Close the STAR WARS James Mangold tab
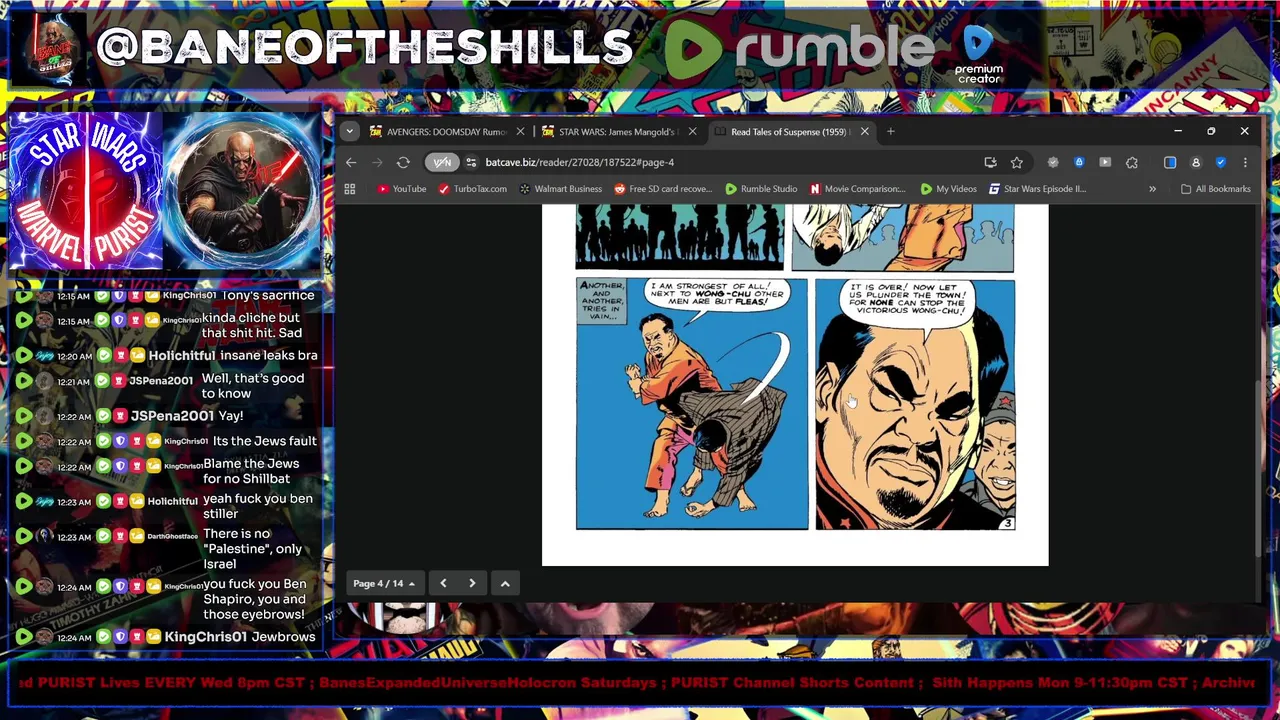 (x=692, y=131)
